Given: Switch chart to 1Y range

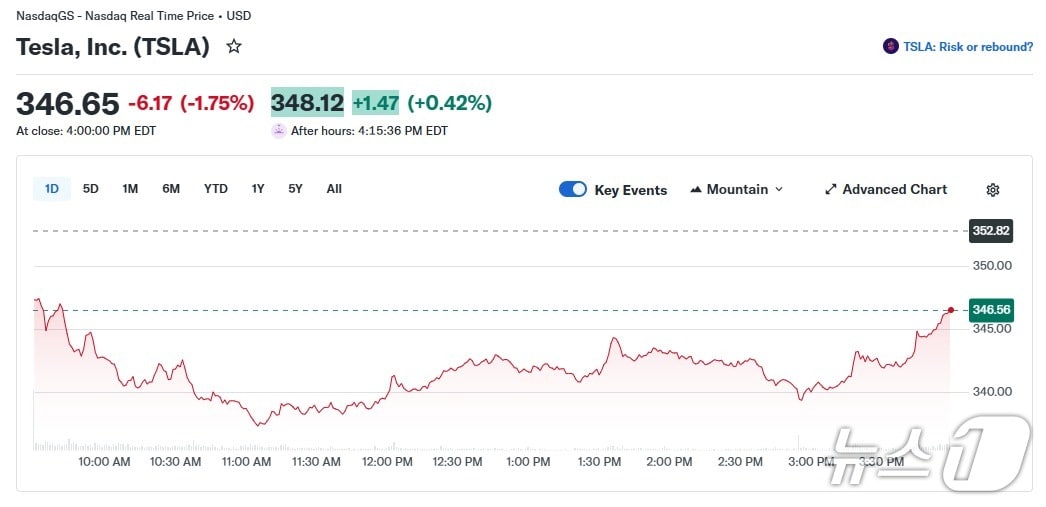Looking at the screenshot, I should click(258, 188).
